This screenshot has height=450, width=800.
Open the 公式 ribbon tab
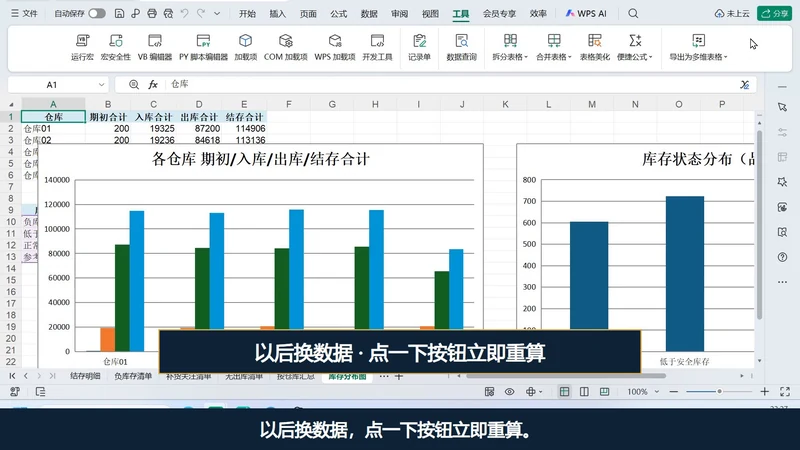click(x=338, y=14)
